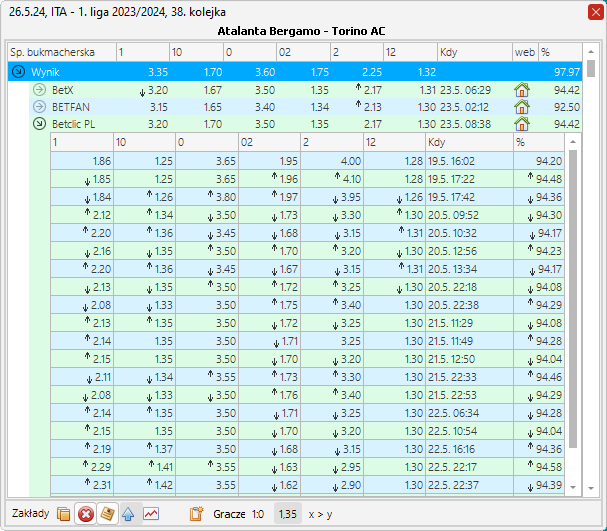
Task: Open the odds line chart icon
Action: pos(150,514)
